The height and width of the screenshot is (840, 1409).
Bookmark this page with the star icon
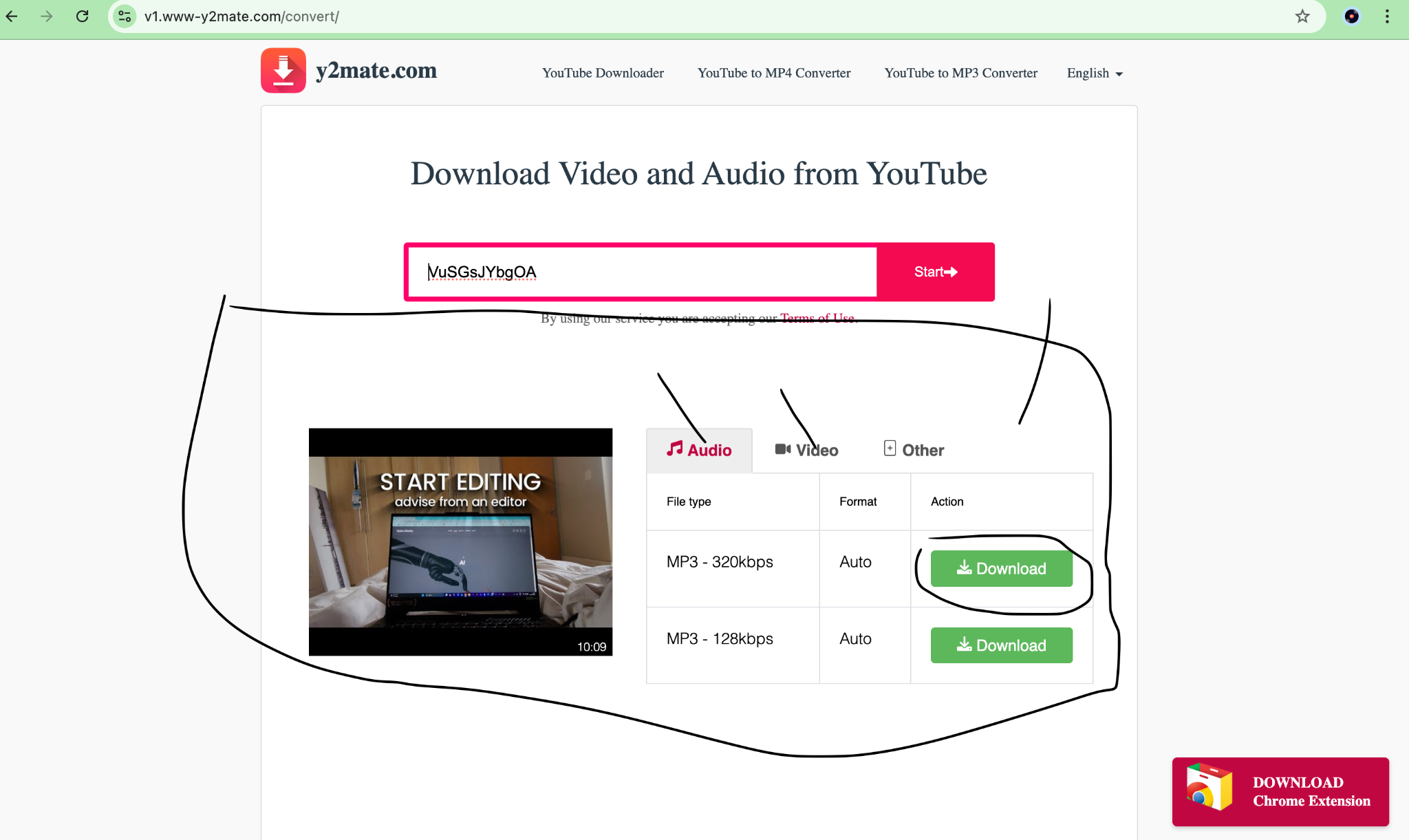(x=1302, y=17)
